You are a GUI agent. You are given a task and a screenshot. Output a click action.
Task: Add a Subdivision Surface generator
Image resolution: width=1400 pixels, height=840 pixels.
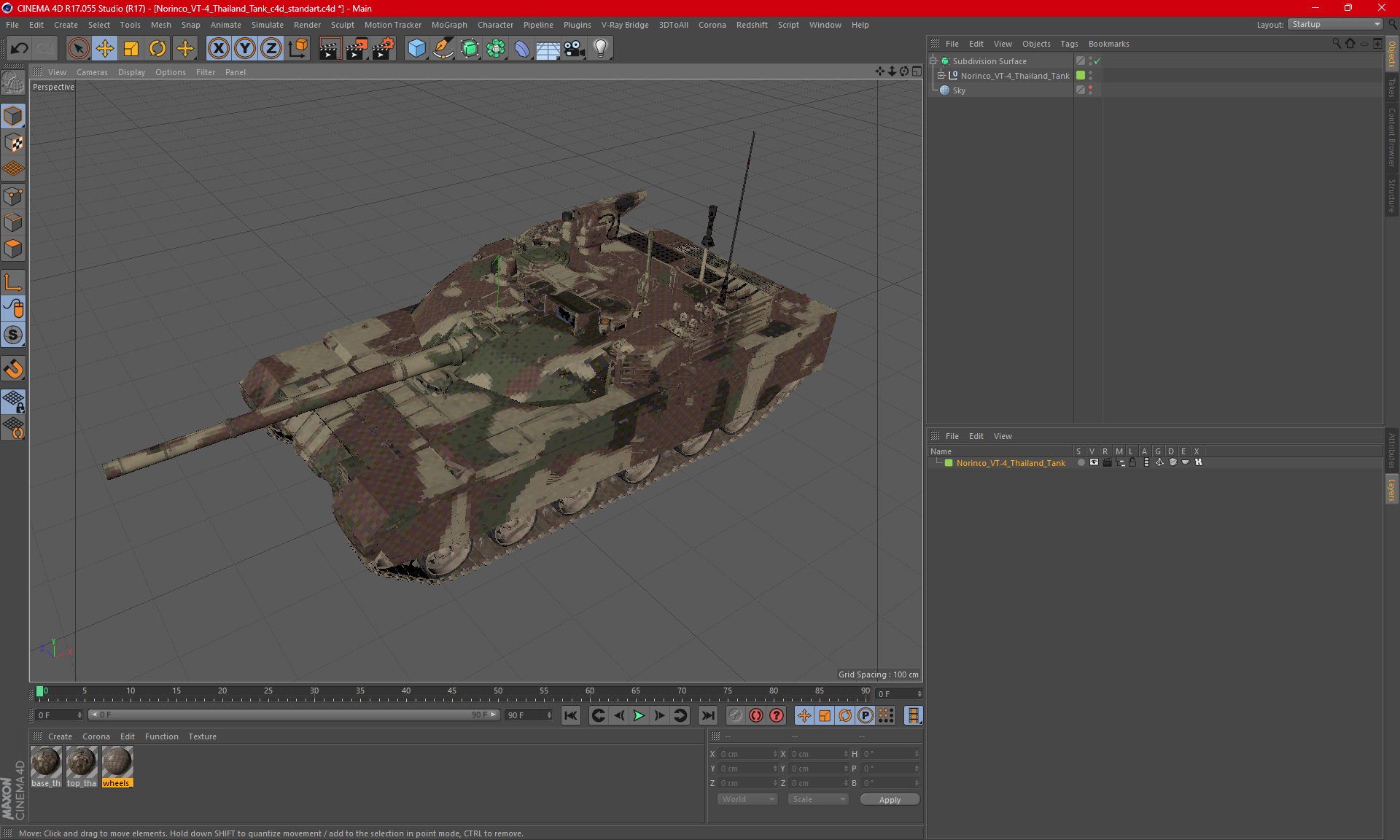(470, 49)
